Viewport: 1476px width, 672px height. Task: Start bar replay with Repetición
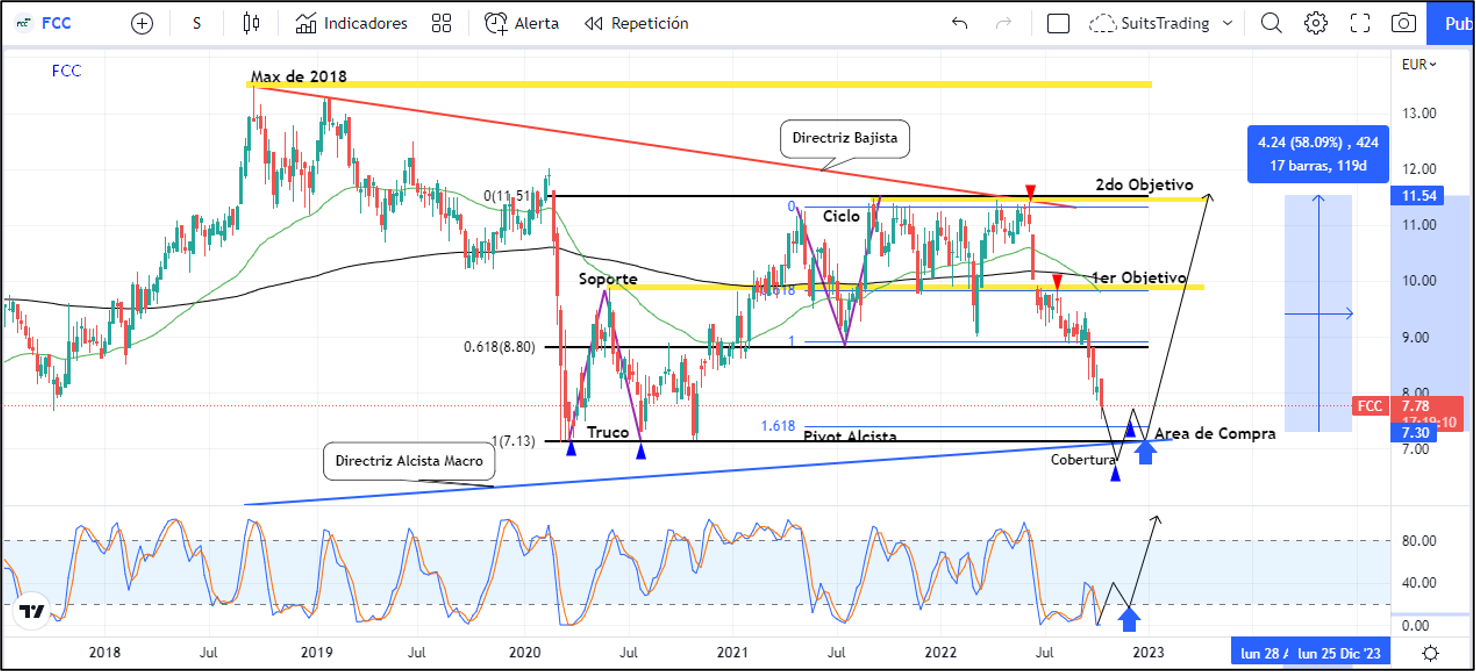tap(636, 23)
